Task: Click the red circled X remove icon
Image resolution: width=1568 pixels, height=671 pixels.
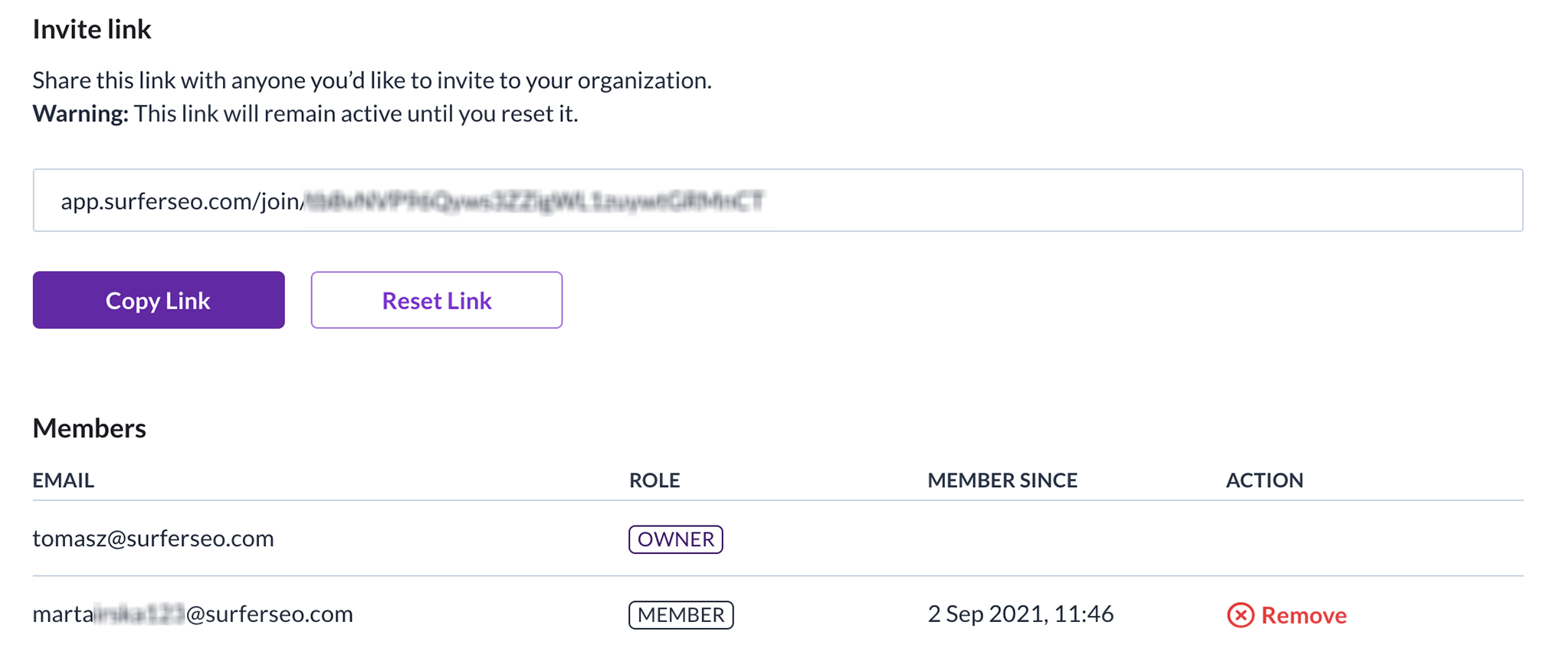Action: [x=1240, y=615]
